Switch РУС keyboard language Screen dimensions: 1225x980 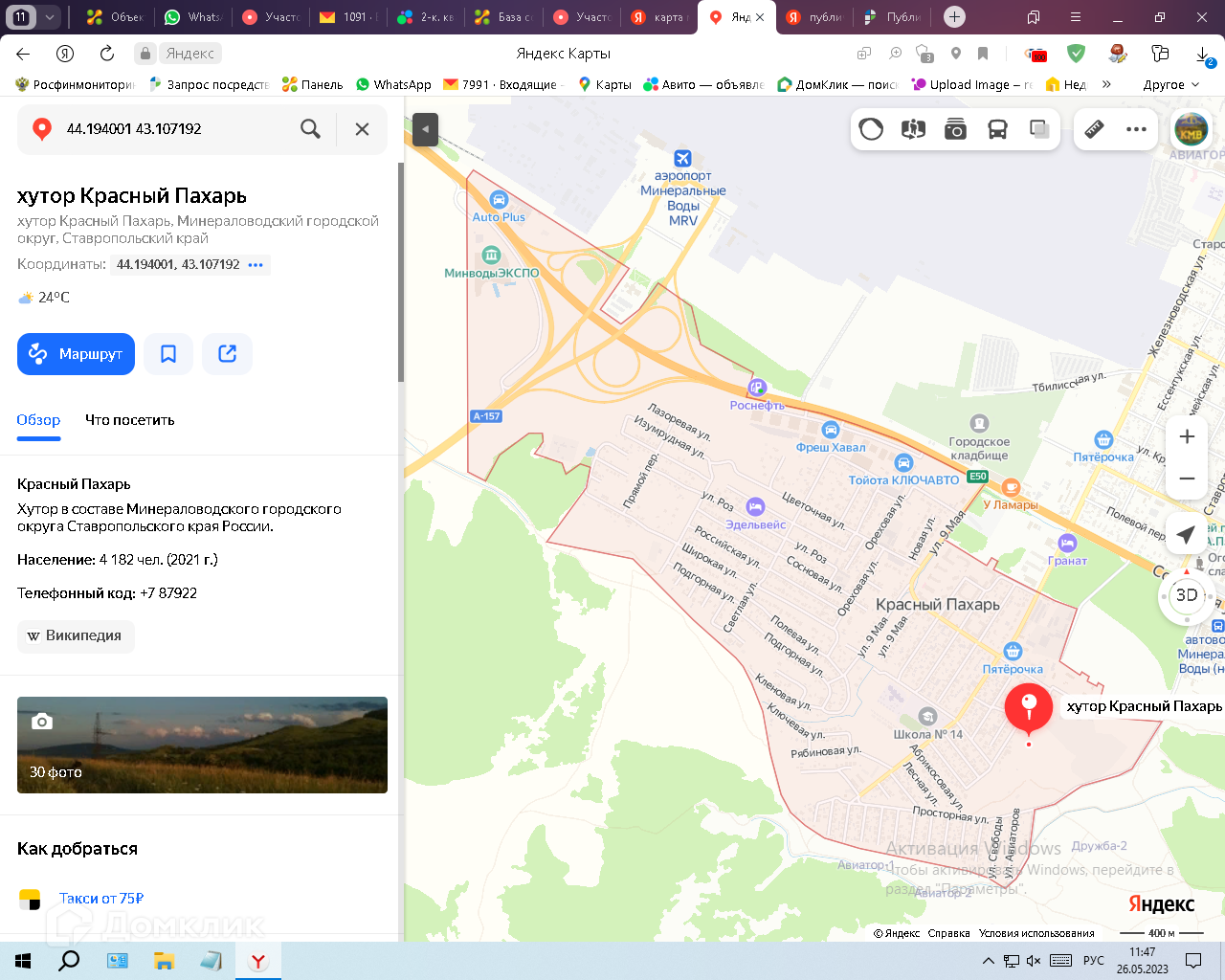click(1093, 961)
